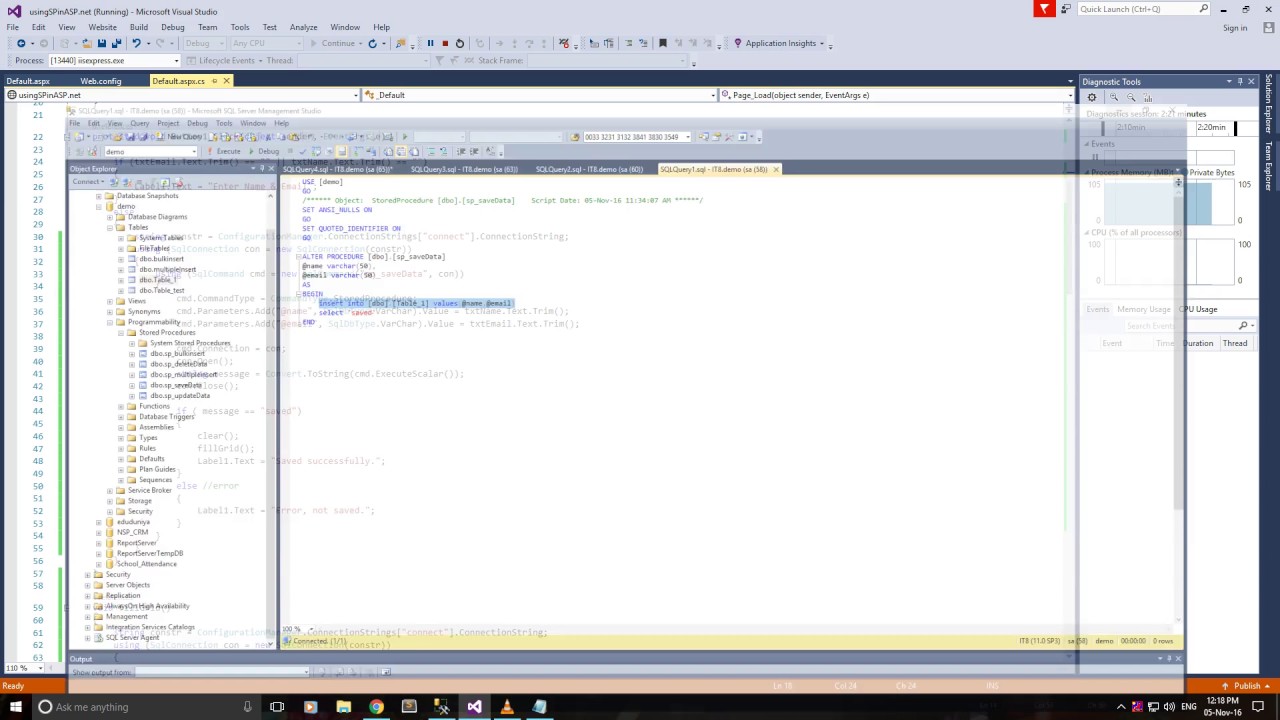Screen dimensions: 1280x720
Task: Select the CPU Usage tab in Diagnostic Tools
Action: point(1199,309)
